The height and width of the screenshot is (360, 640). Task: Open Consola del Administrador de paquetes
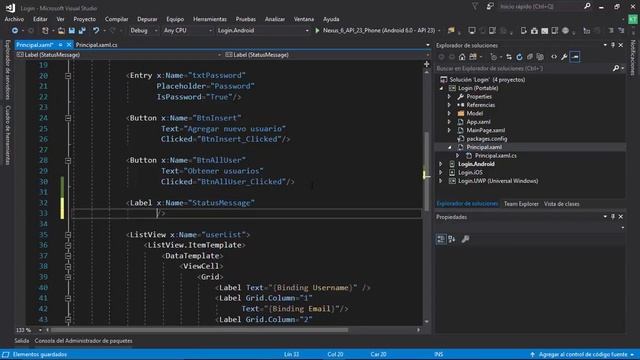[83, 341]
